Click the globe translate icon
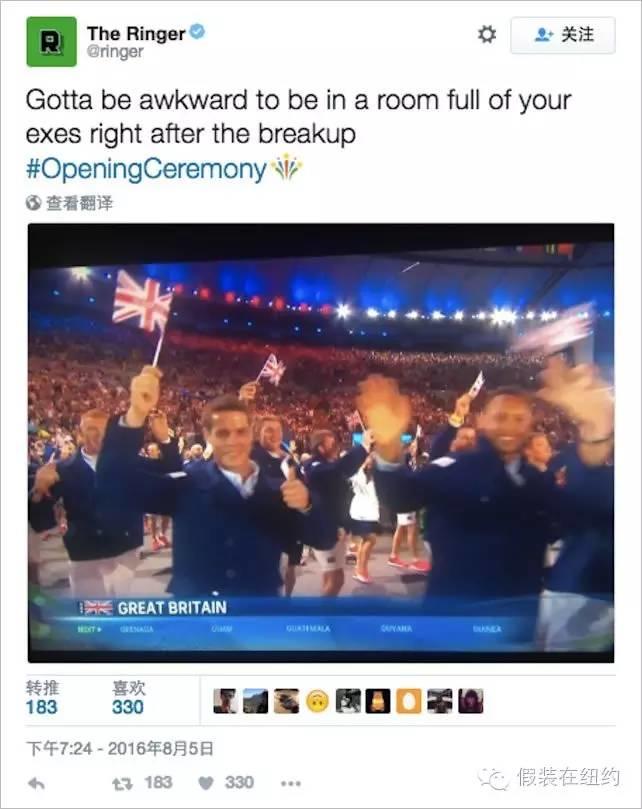The image size is (642, 809). click(x=33, y=203)
